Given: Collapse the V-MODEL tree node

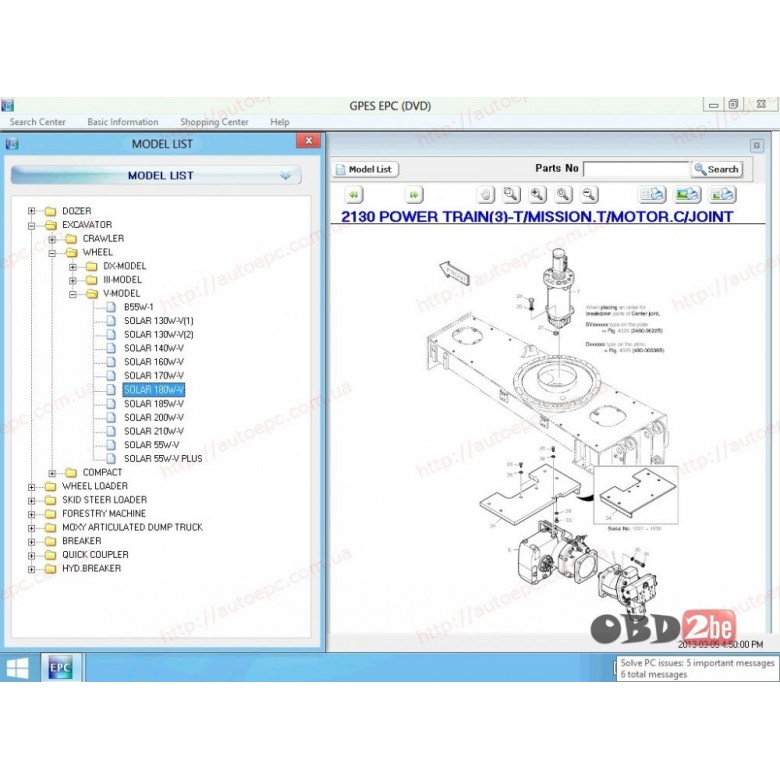Looking at the screenshot, I should tap(73, 294).
